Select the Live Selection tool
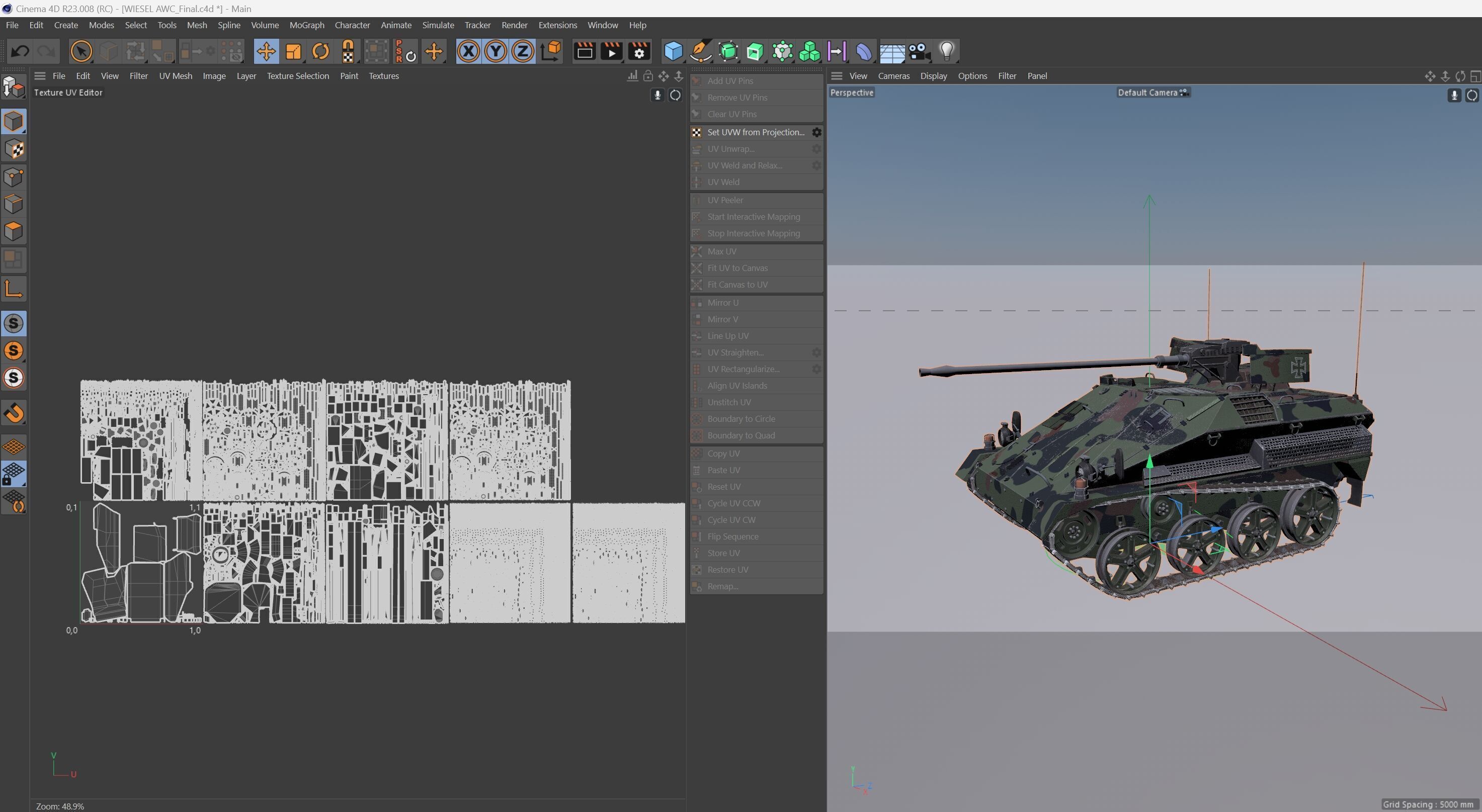Screen dimensions: 1482x812 [x=81, y=52]
